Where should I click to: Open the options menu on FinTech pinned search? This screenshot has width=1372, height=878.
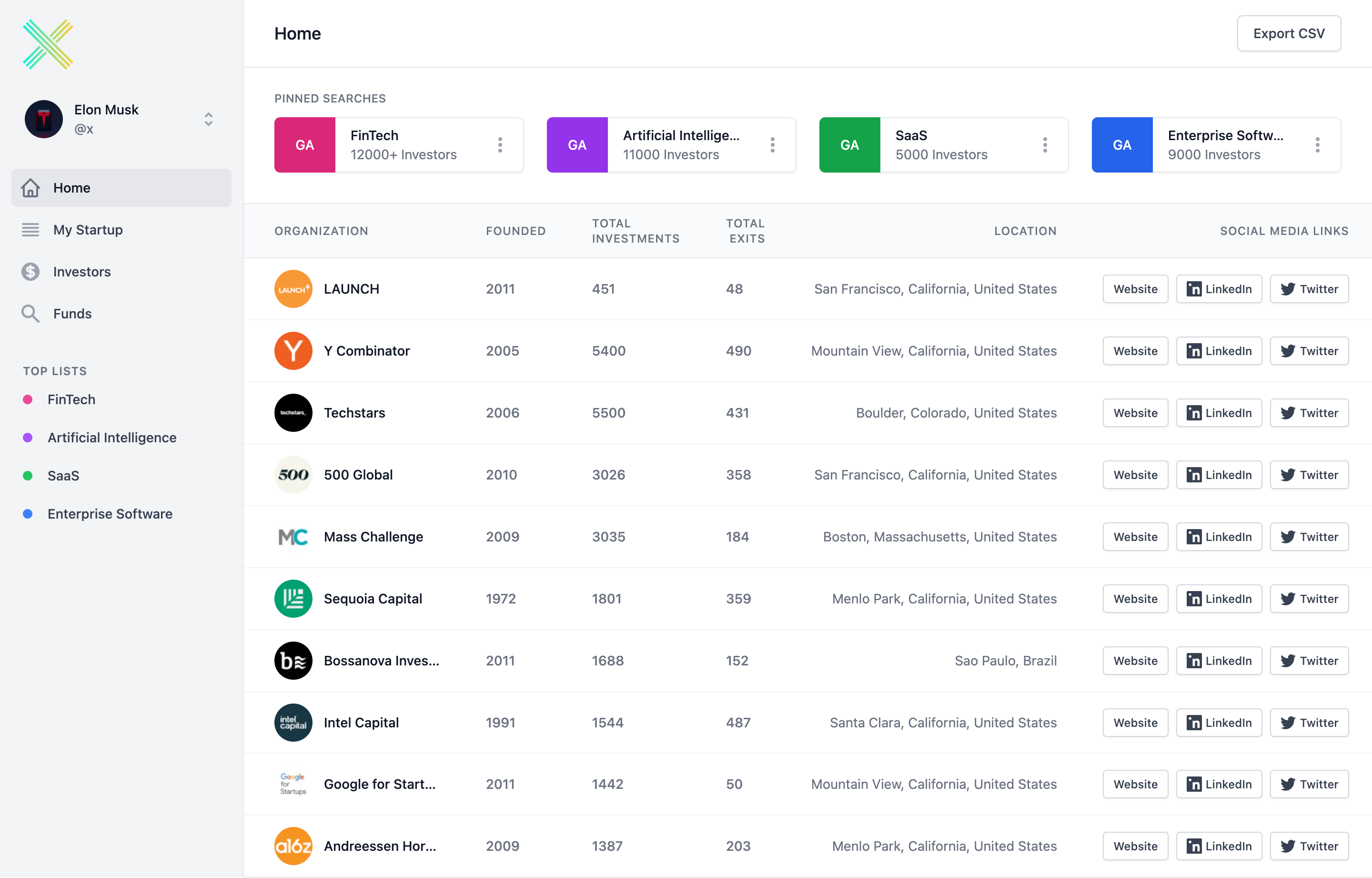[x=500, y=145]
